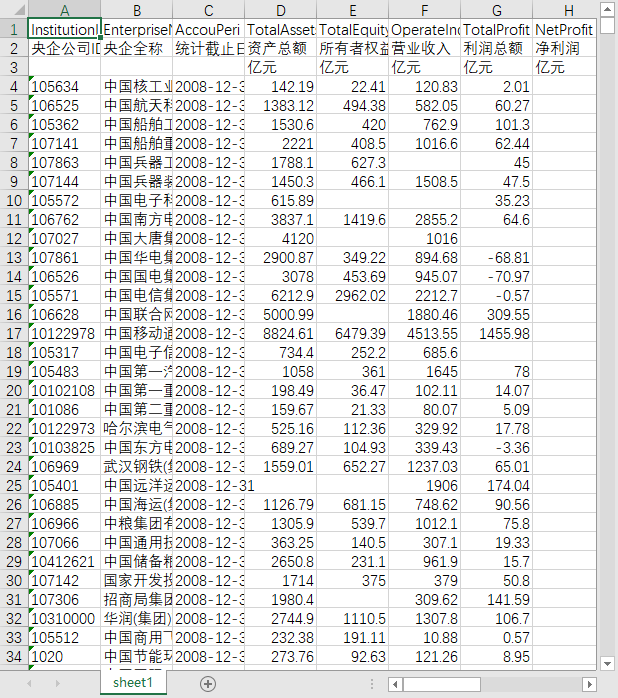Select the NetProfit header cell

click(565, 29)
